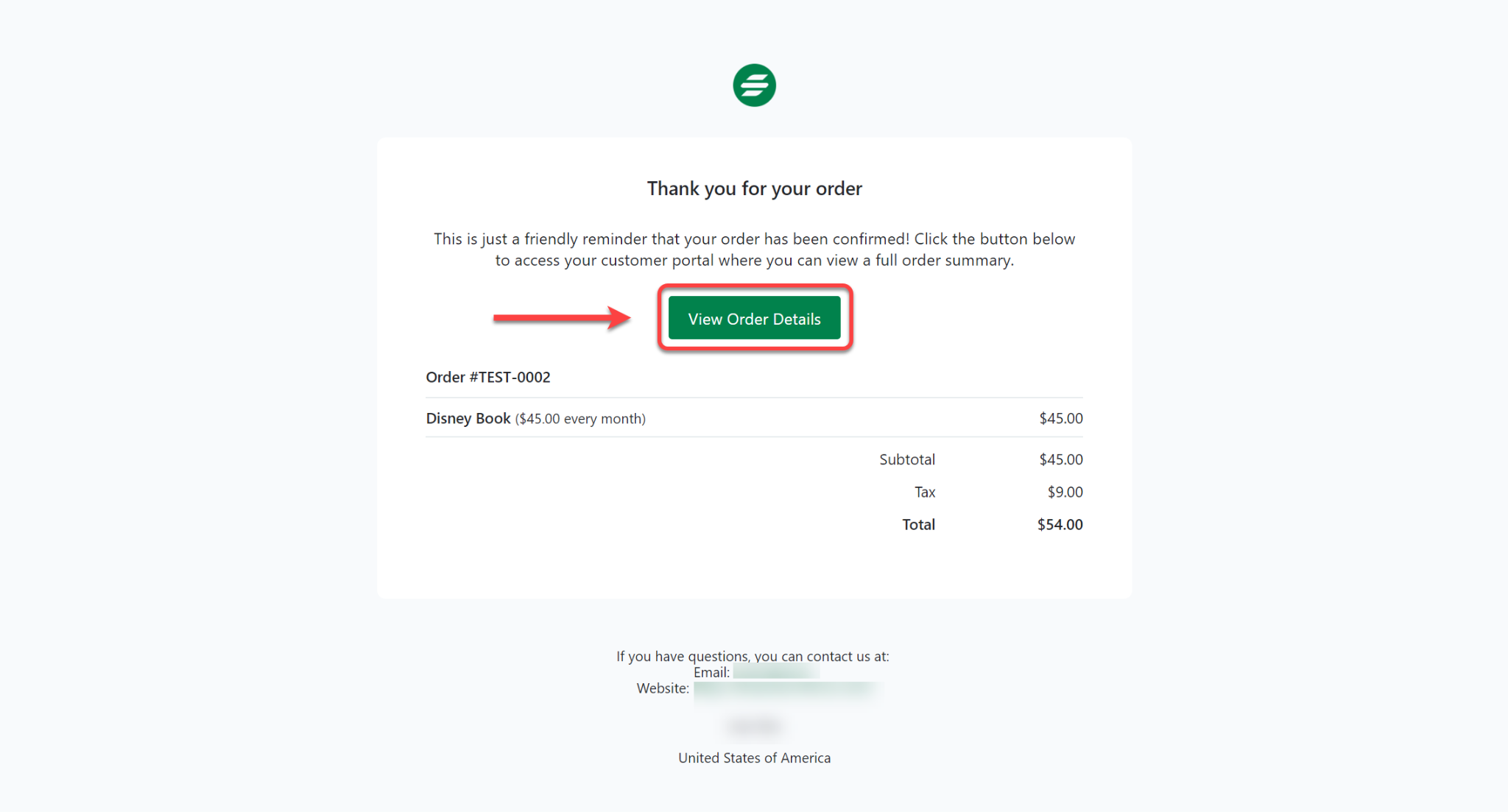1508x812 pixels.
Task: Select the Thank you for your order heading
Action: [753, 188]
